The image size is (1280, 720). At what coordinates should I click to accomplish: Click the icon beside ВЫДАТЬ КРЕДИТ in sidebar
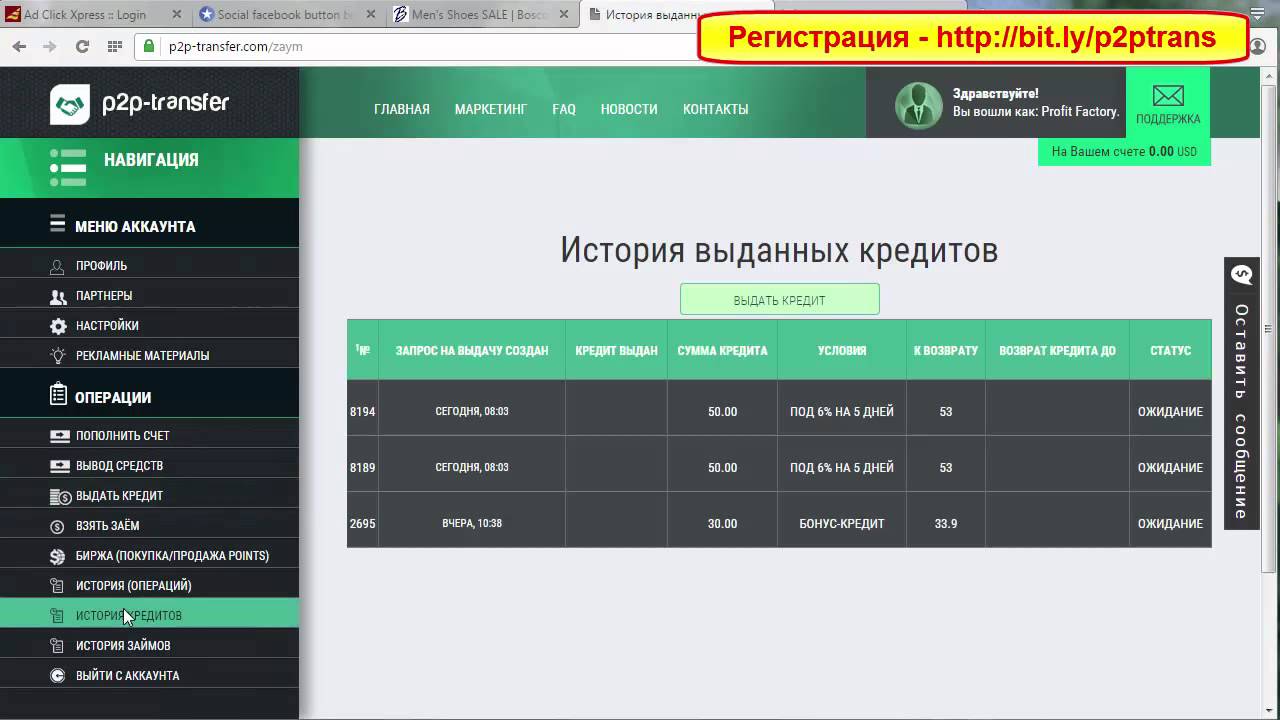tap(59, 496)
